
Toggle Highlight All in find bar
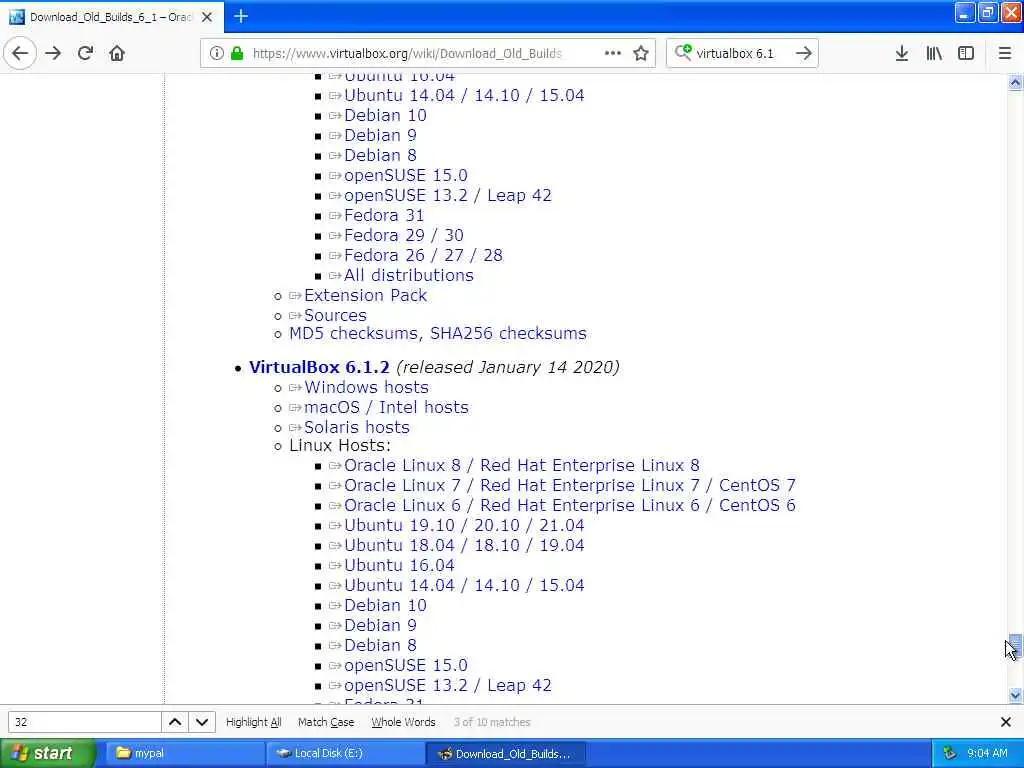(x=253, y=722)
